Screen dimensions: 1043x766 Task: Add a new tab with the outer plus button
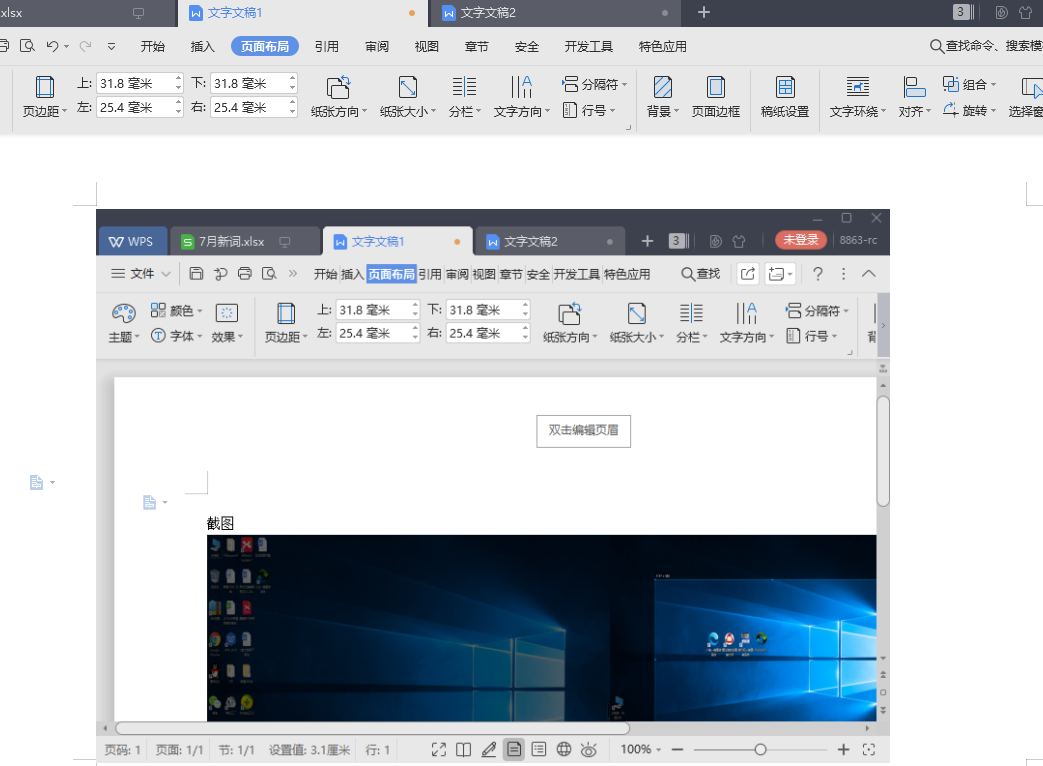(x=704, y=12)
